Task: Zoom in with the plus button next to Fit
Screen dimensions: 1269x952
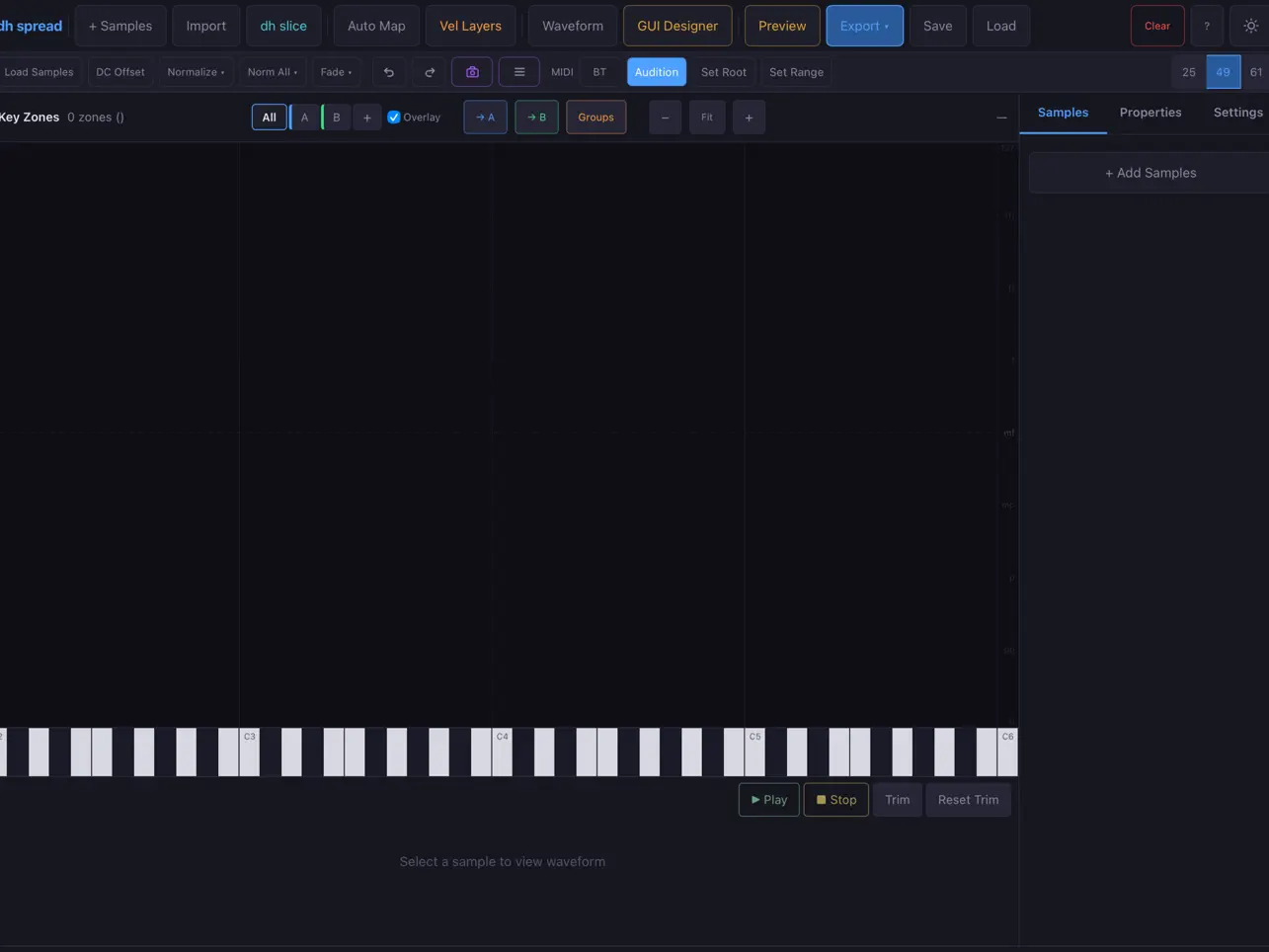Action: pyautogui.click(x=749, y=118)
